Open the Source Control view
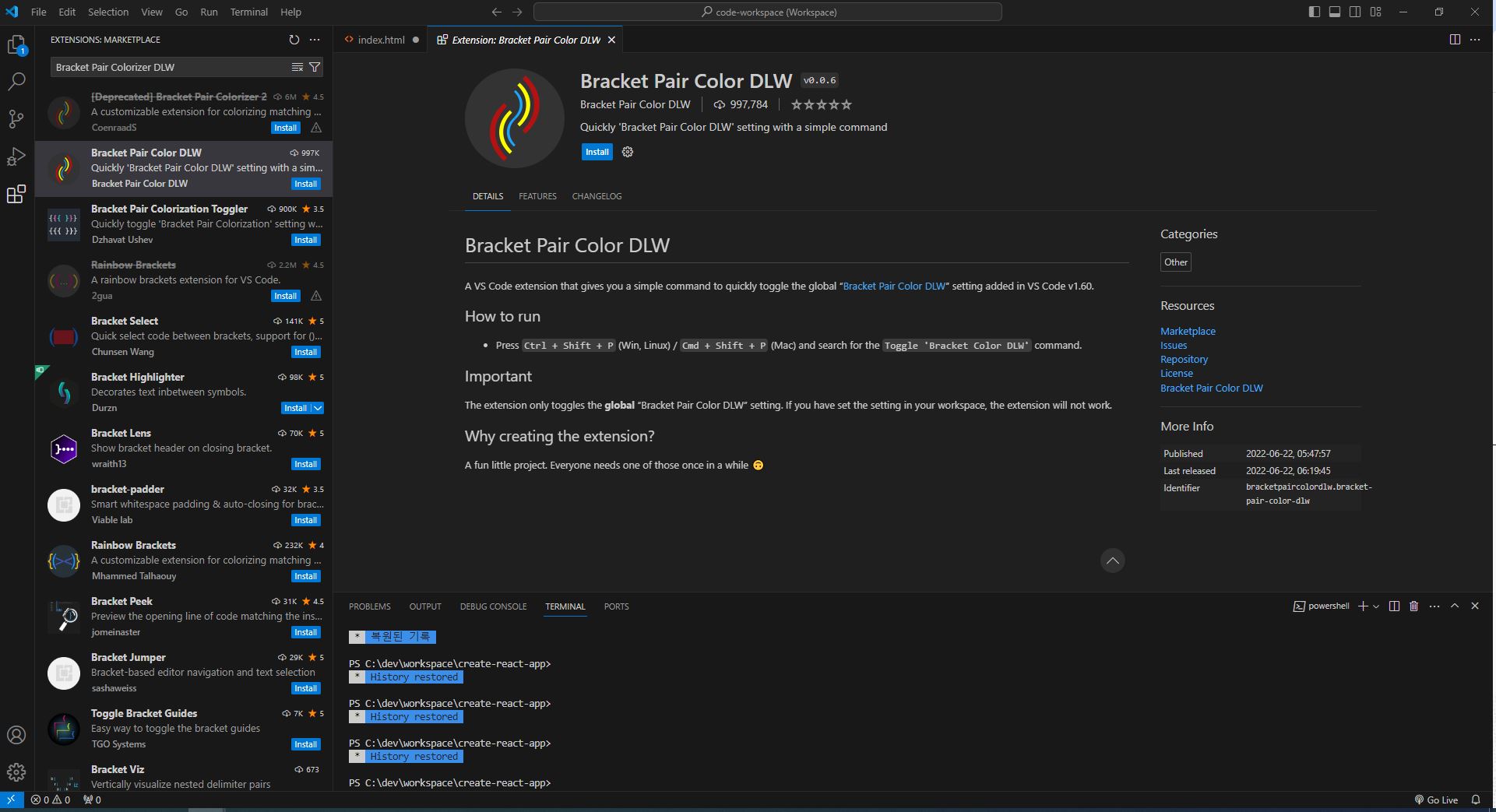The image size is (1496, 812). (16, 119)
